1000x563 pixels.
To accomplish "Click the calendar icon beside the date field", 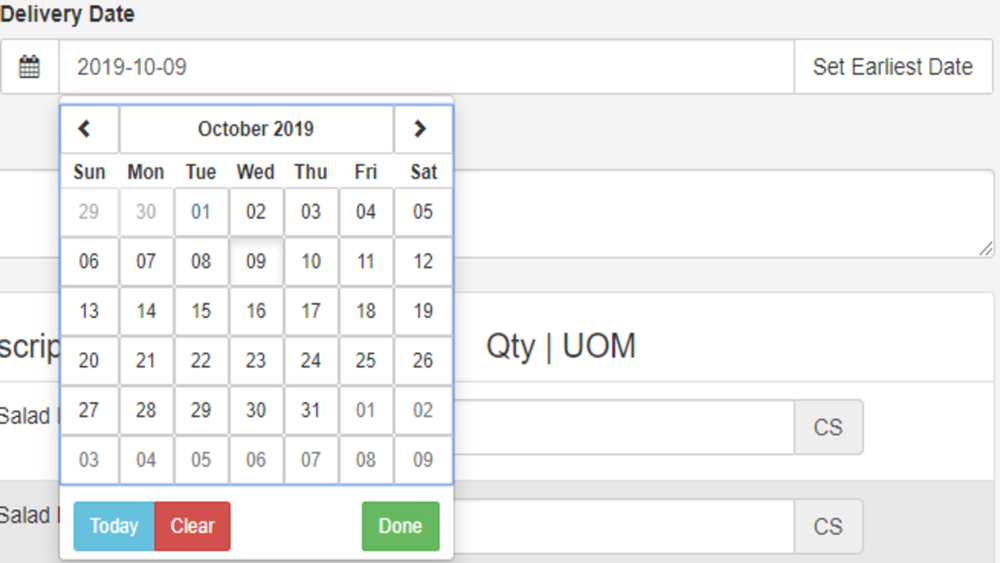I will 29,67.
